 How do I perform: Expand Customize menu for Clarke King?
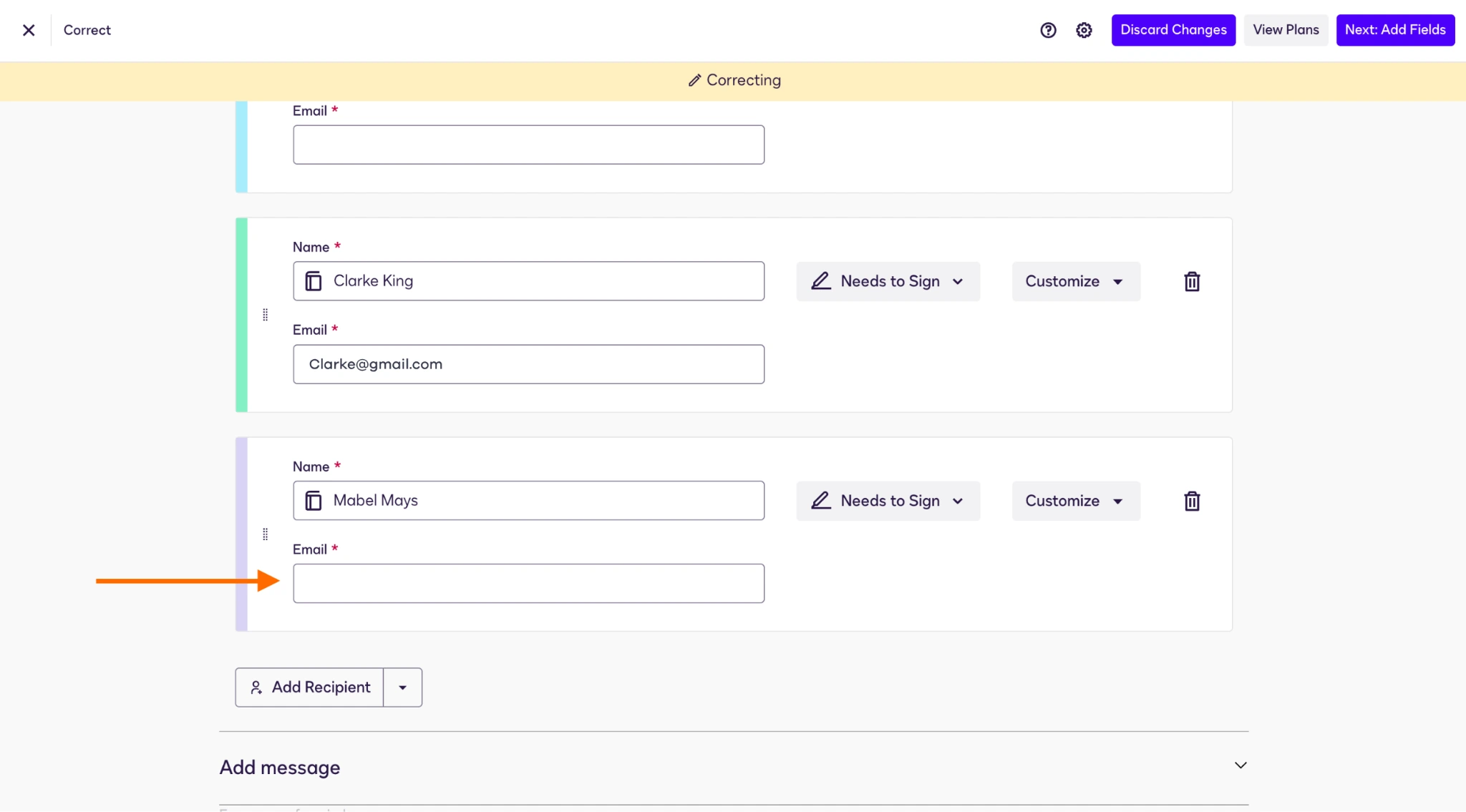(1076, 281)
